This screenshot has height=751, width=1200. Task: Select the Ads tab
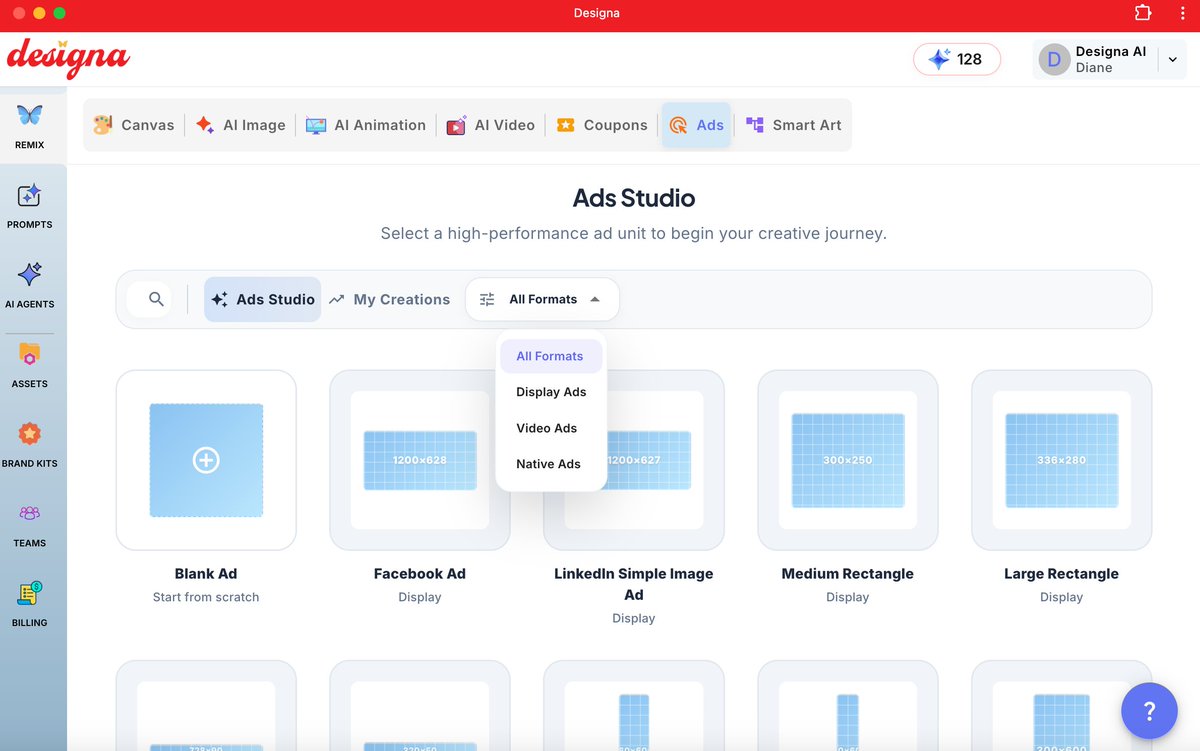696,125
